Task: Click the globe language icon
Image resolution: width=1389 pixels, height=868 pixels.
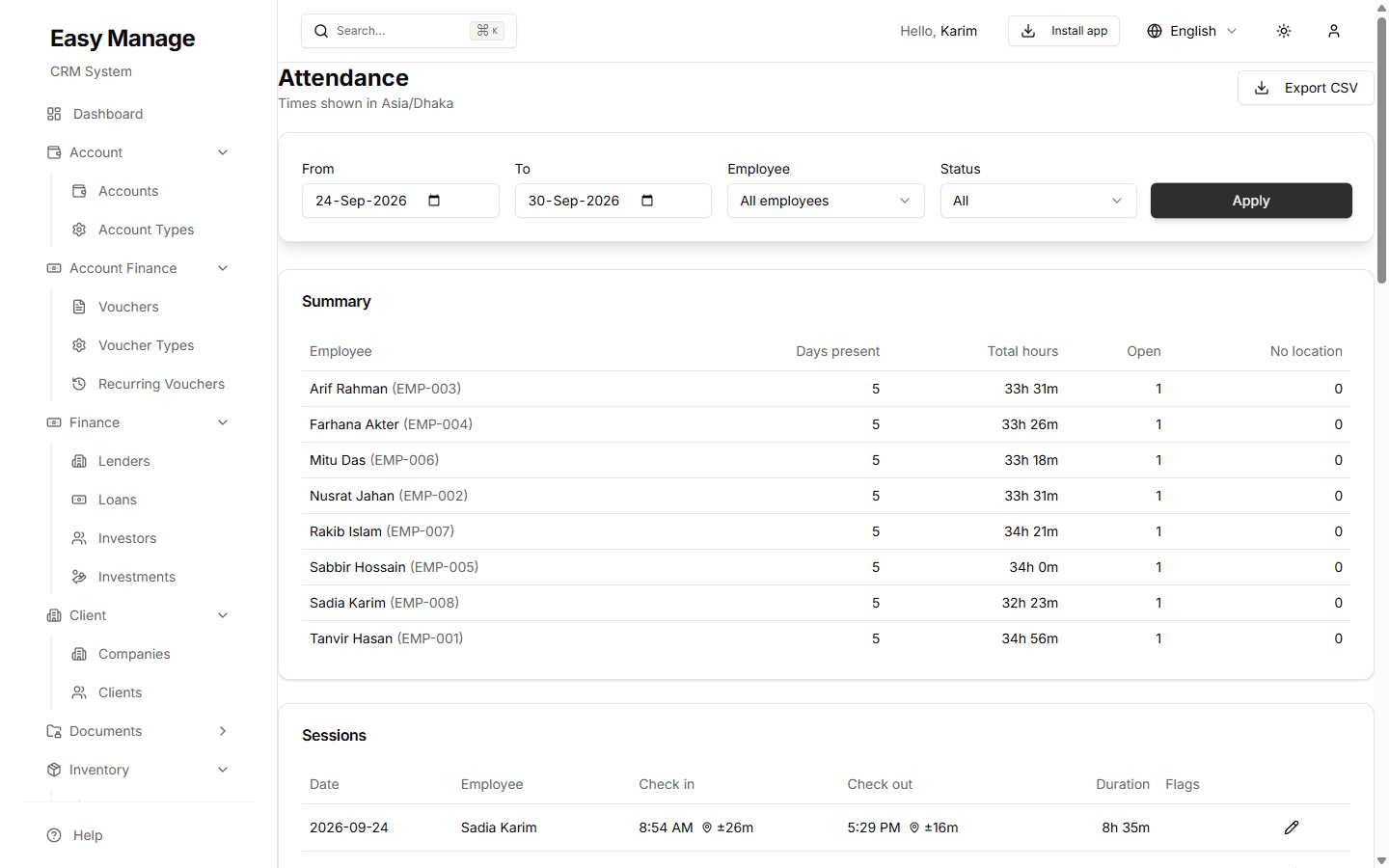Action: (1155, 31)
